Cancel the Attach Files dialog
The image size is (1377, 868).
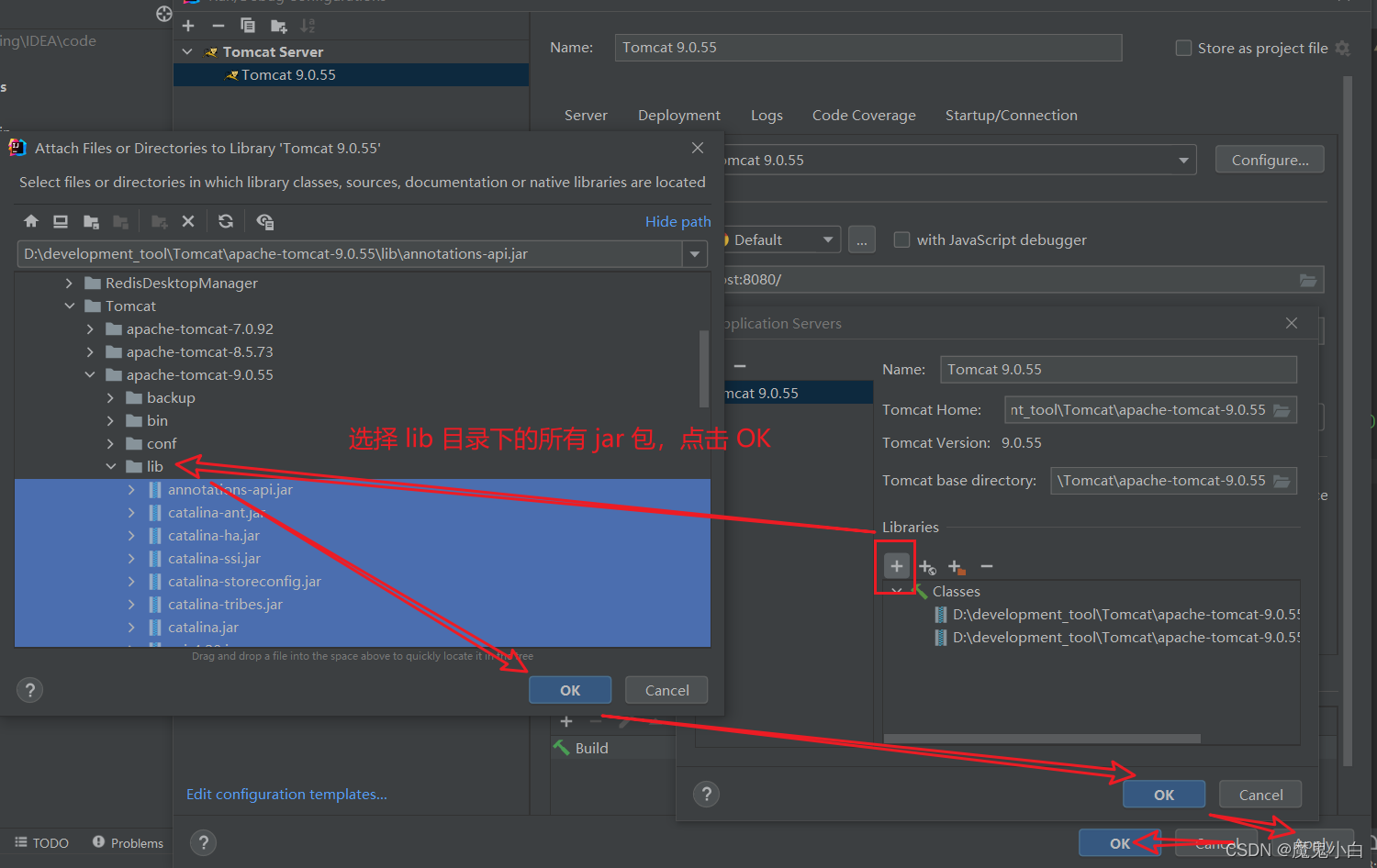(x=666, y=690)
